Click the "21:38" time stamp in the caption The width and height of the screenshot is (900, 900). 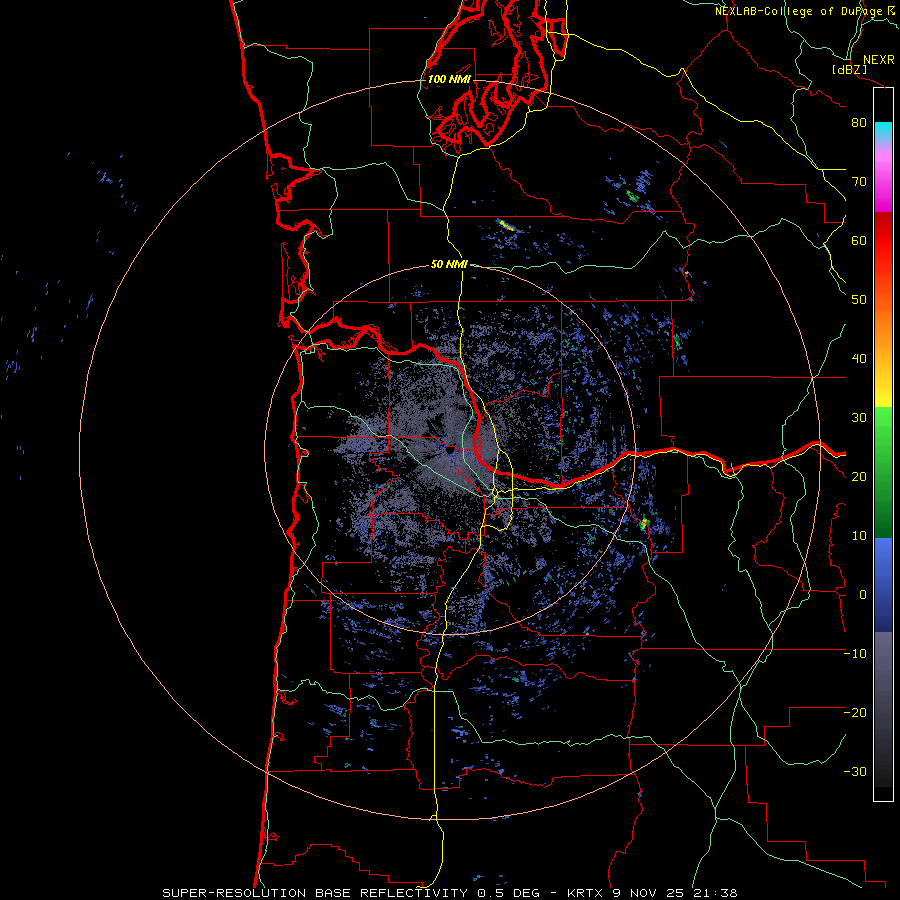(715, 893)
